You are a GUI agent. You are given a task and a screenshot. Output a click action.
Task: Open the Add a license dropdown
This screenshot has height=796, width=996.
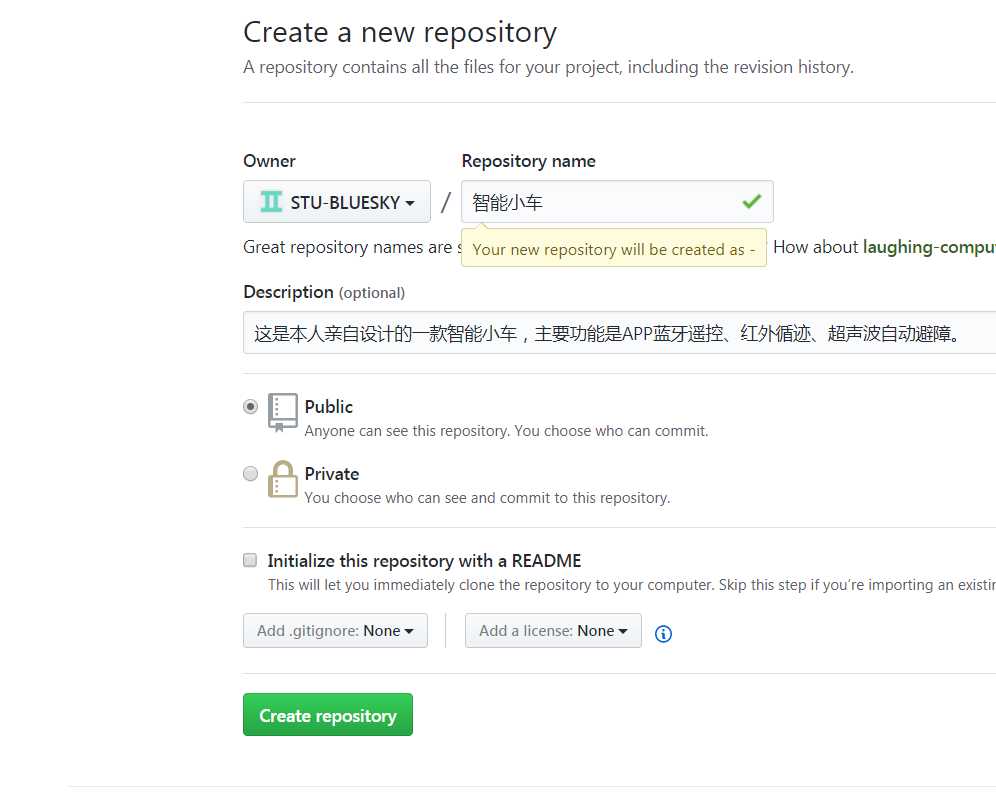[x=553, y=630]
